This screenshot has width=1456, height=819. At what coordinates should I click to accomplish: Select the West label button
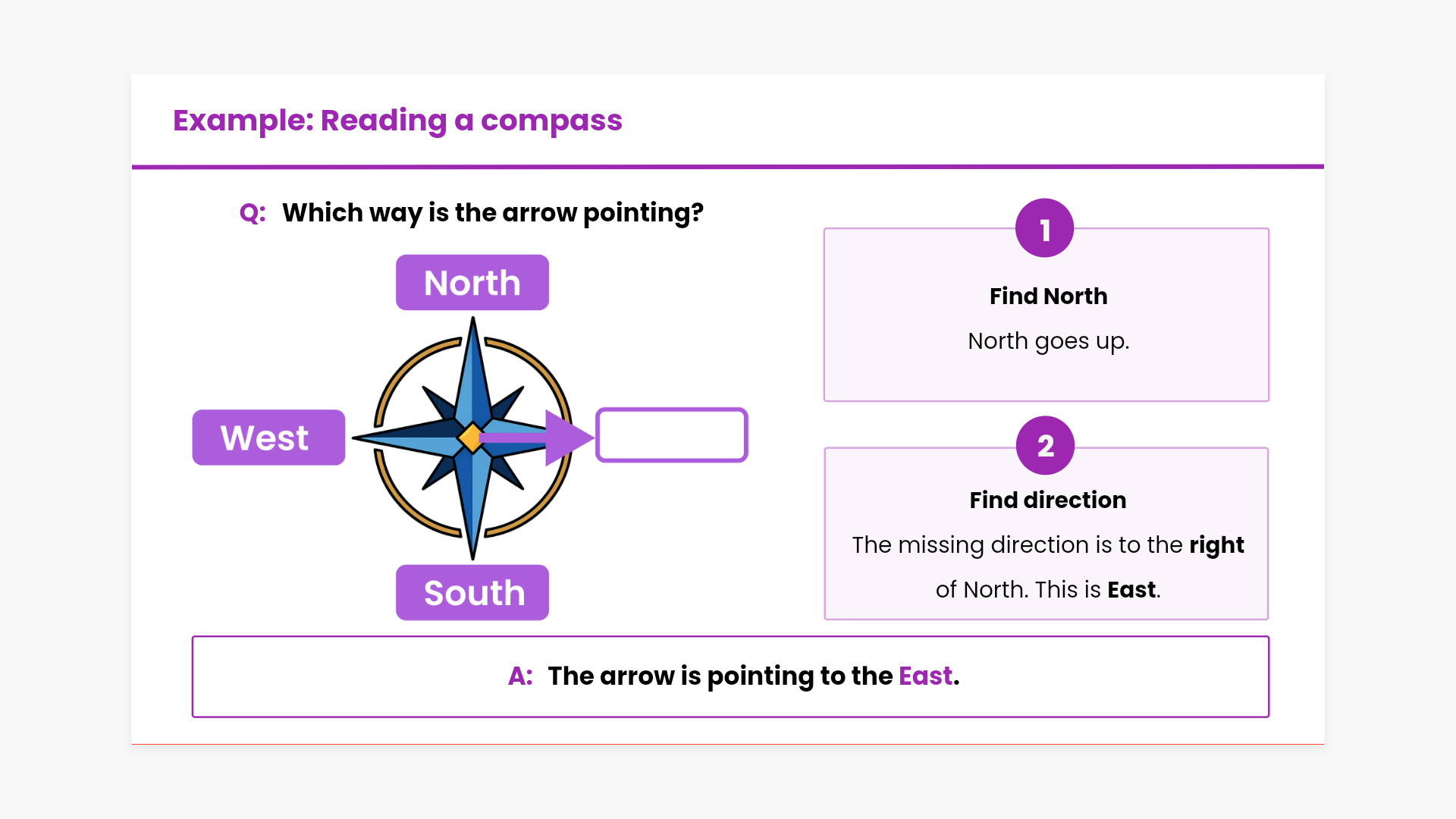click(268, 438)
